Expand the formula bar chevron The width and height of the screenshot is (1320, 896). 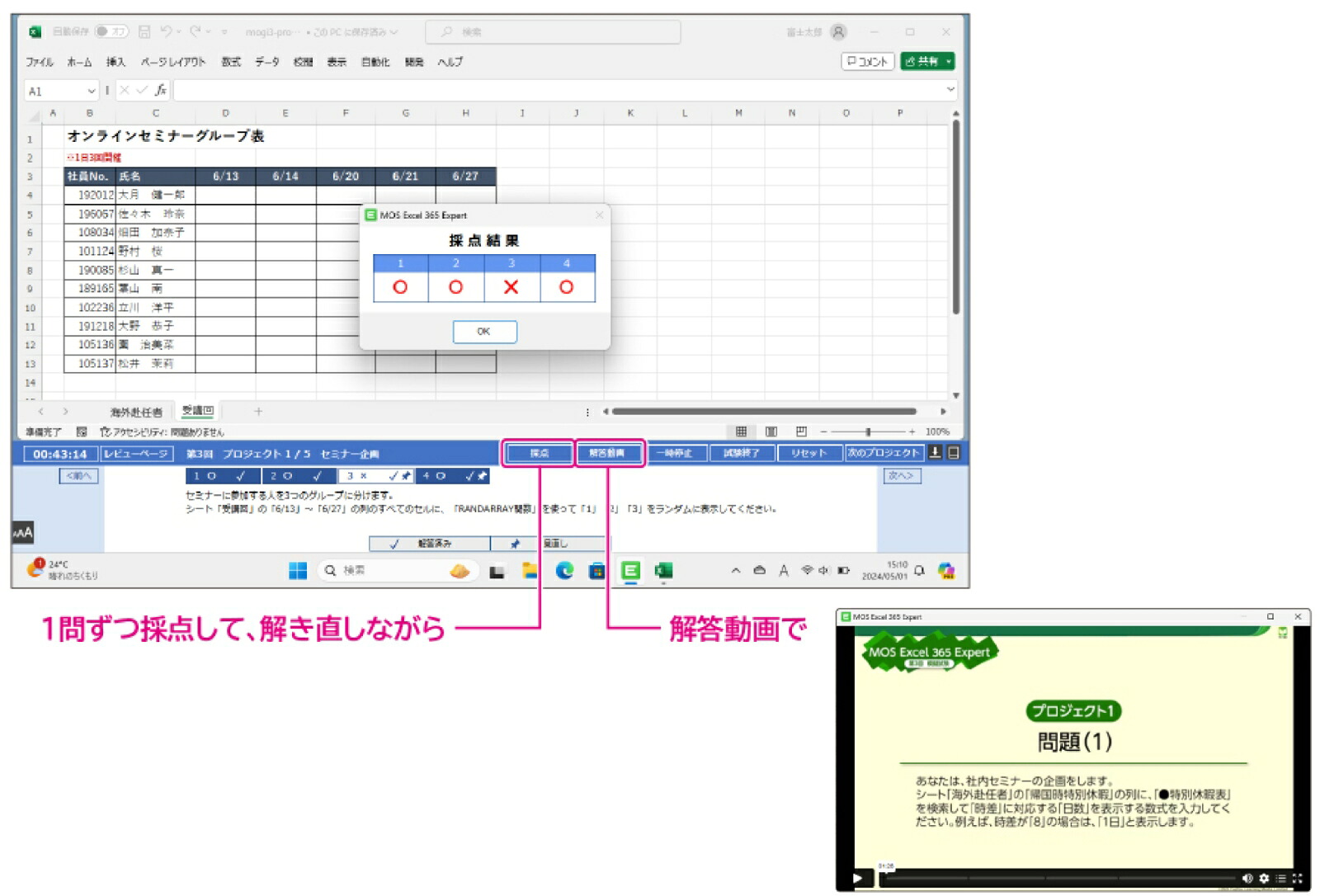tap(950, 89)
